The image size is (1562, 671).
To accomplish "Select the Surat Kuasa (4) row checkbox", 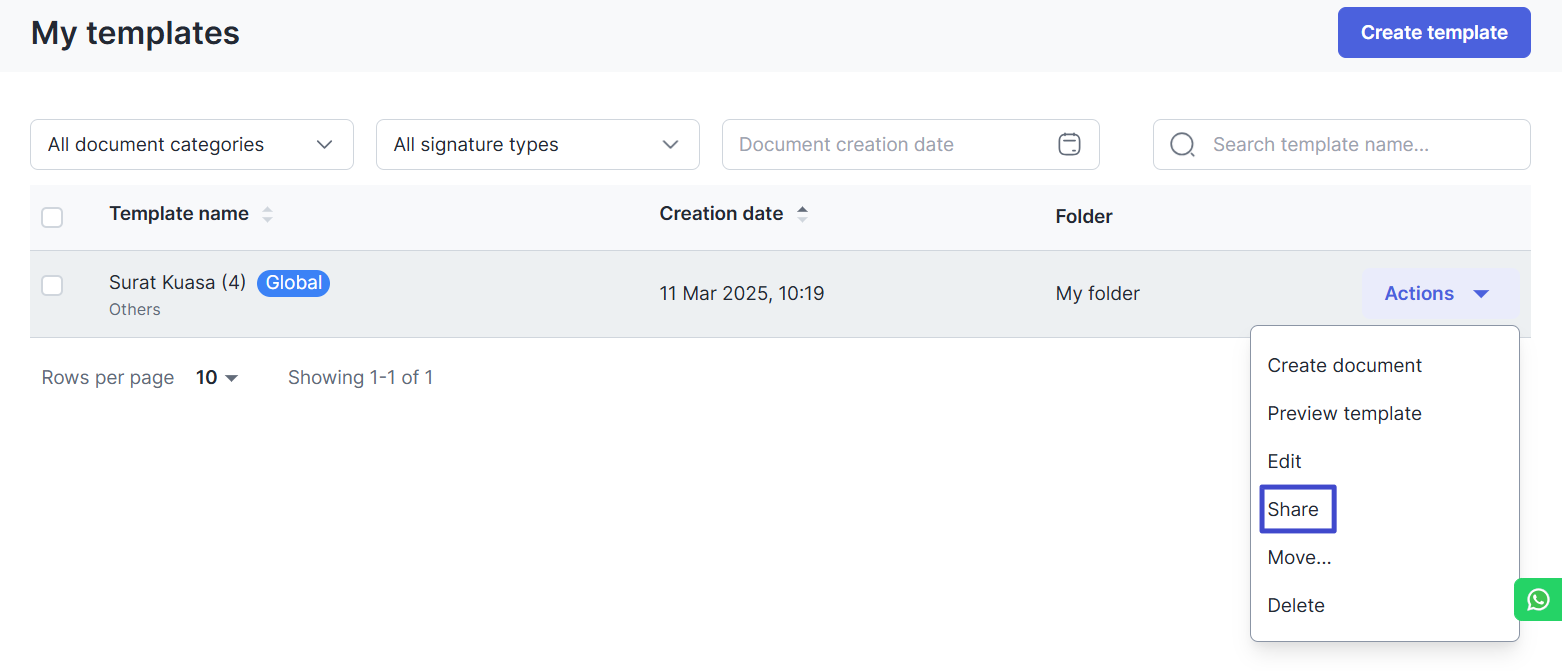I will [x=52, y=286].
